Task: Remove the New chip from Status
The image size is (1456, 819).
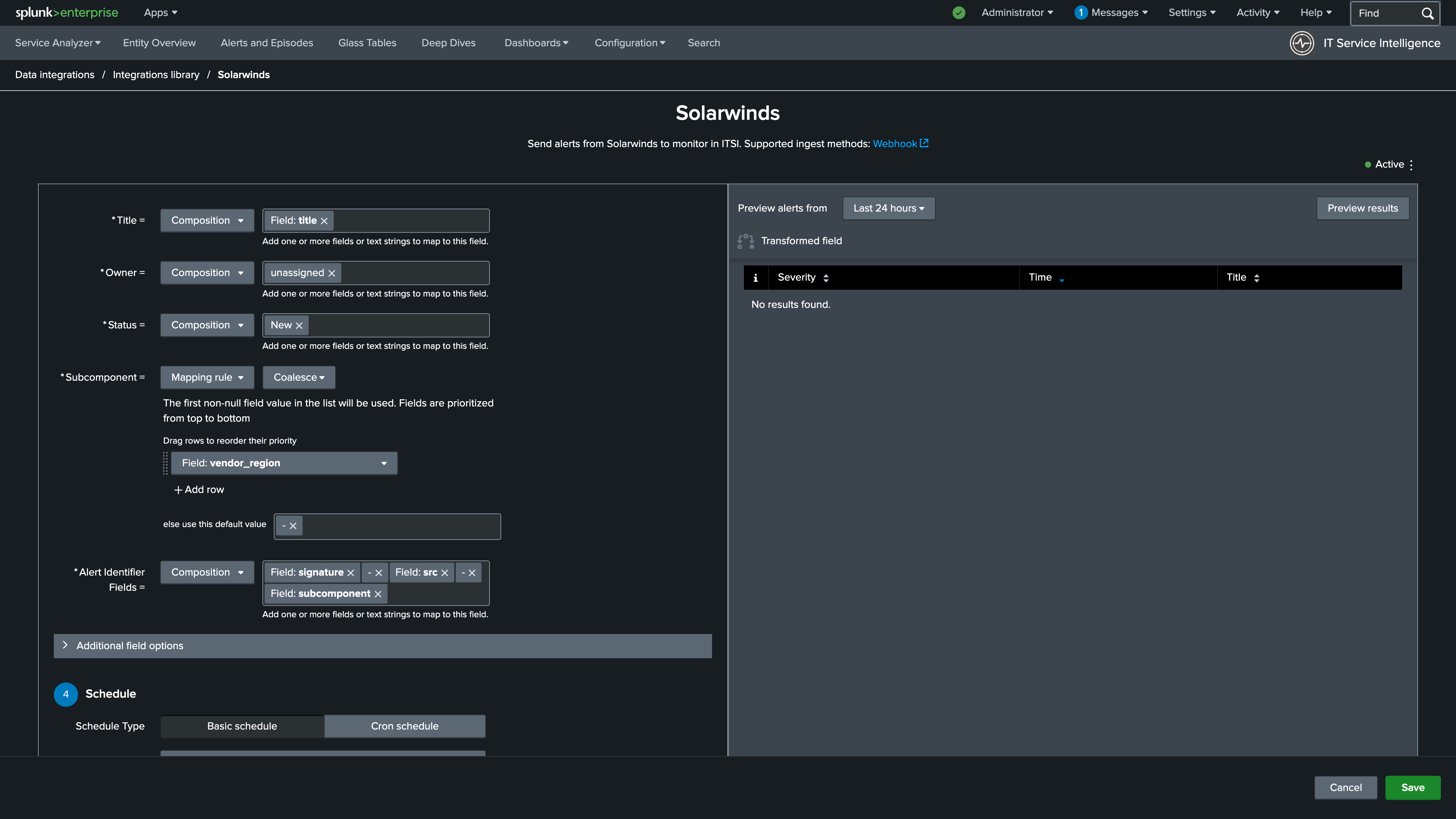Action: [300, 326]
